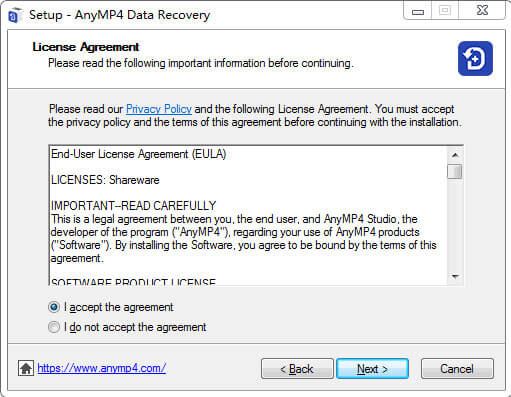Minimize the setup window
The image size is (511, 397).
click(418, 11)
